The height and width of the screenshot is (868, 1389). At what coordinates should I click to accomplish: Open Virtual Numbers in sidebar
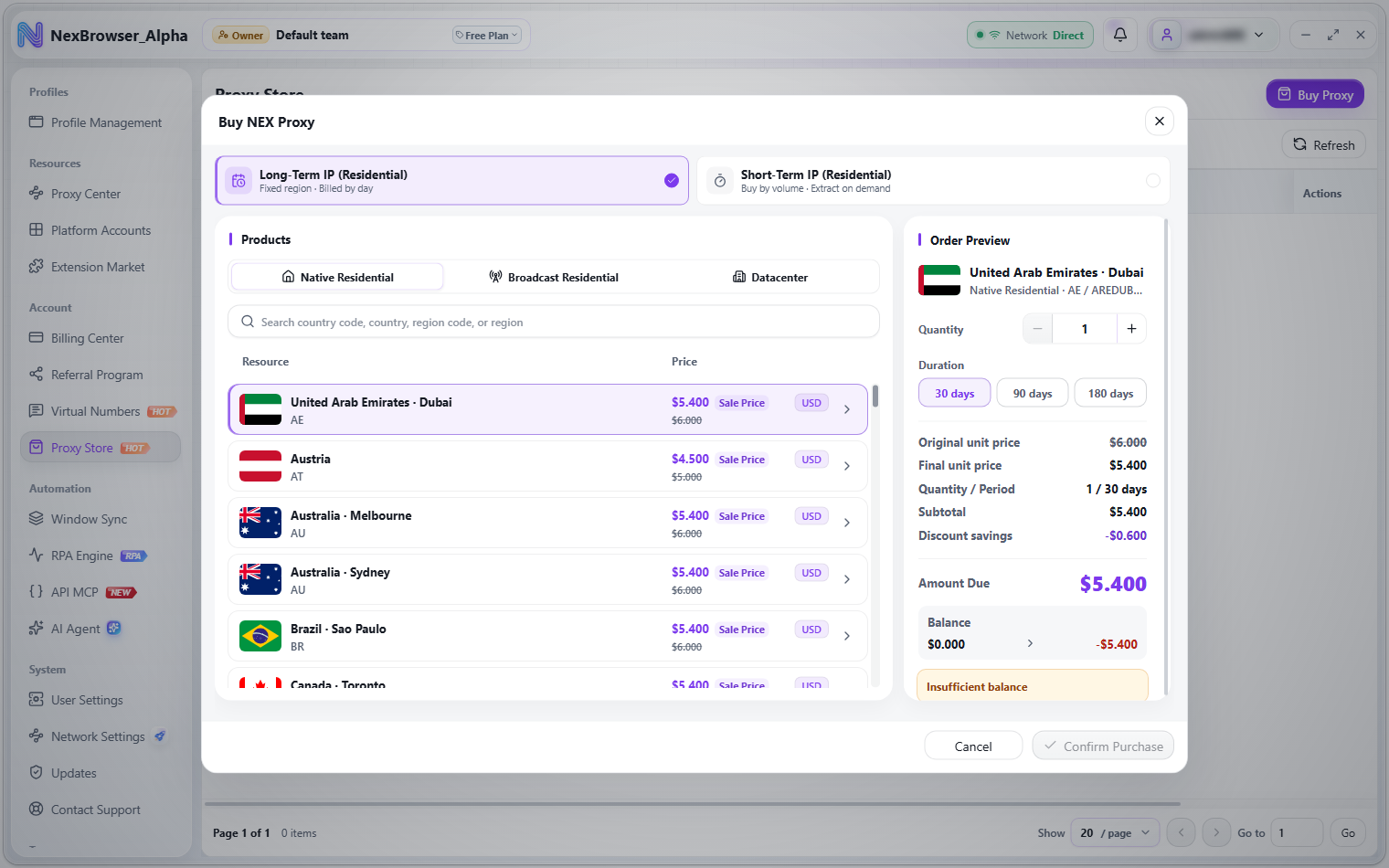tap(101, 411)
